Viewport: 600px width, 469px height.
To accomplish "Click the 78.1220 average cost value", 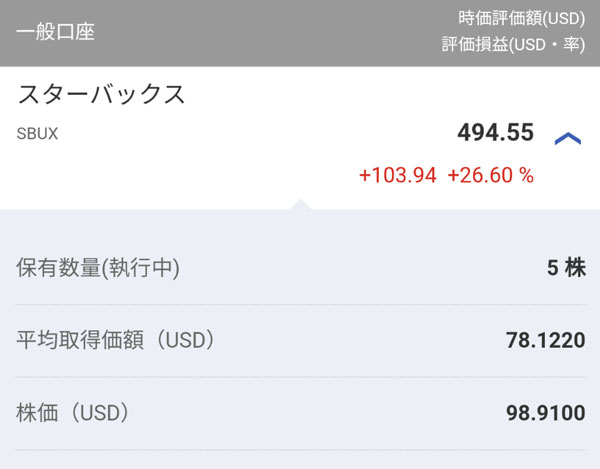I will (545, 341).
